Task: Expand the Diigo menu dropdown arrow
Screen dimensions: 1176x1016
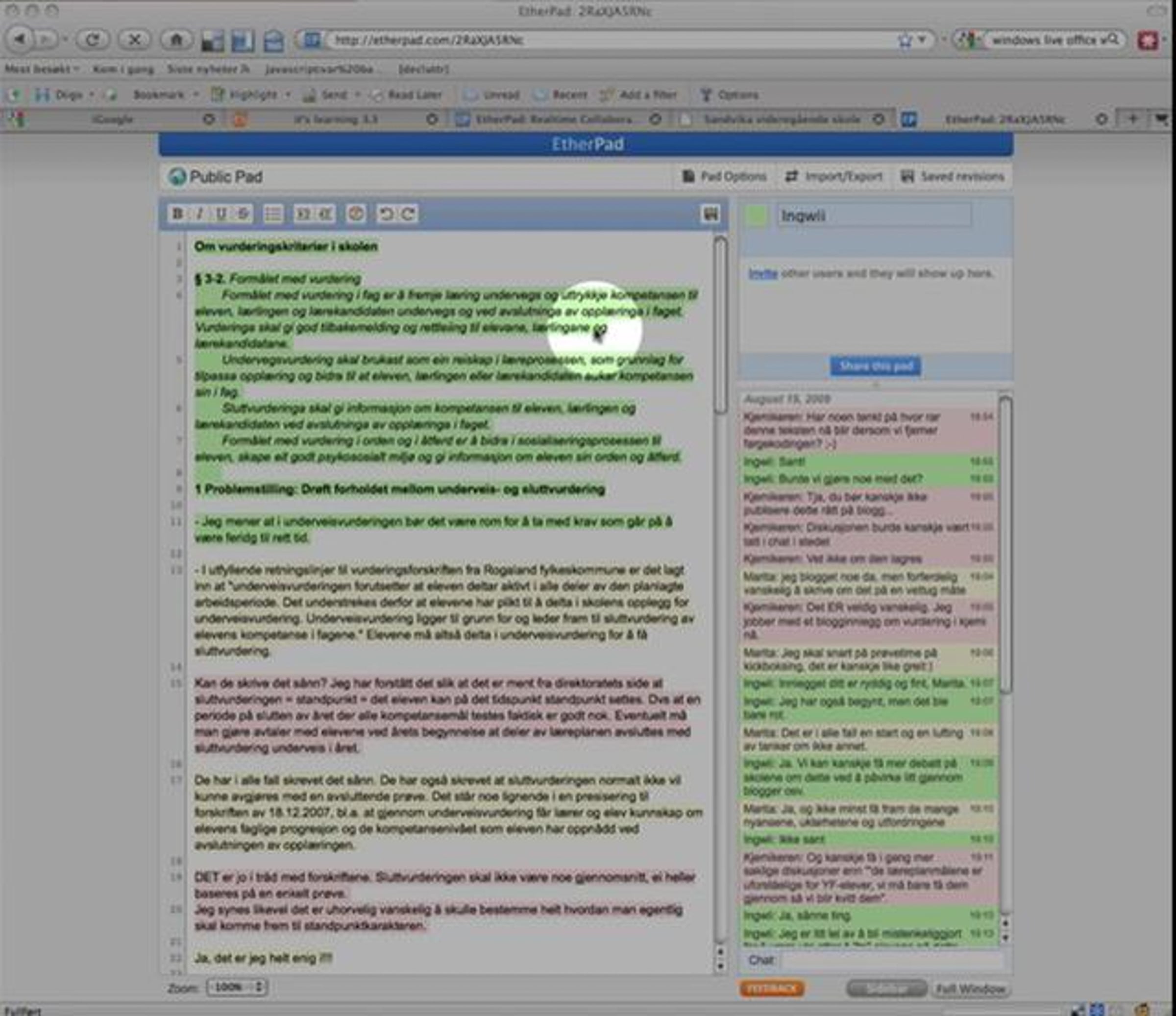Action: (x=91, y=95)
